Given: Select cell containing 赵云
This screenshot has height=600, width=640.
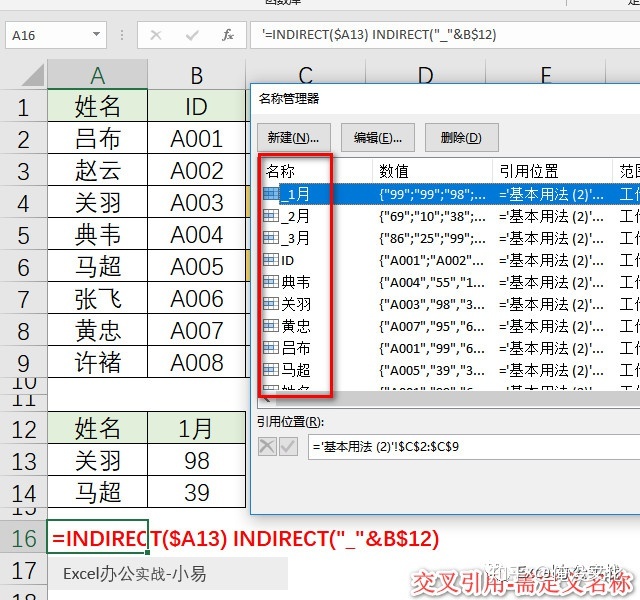Looking at the screenshot, I should pos(98,170).
